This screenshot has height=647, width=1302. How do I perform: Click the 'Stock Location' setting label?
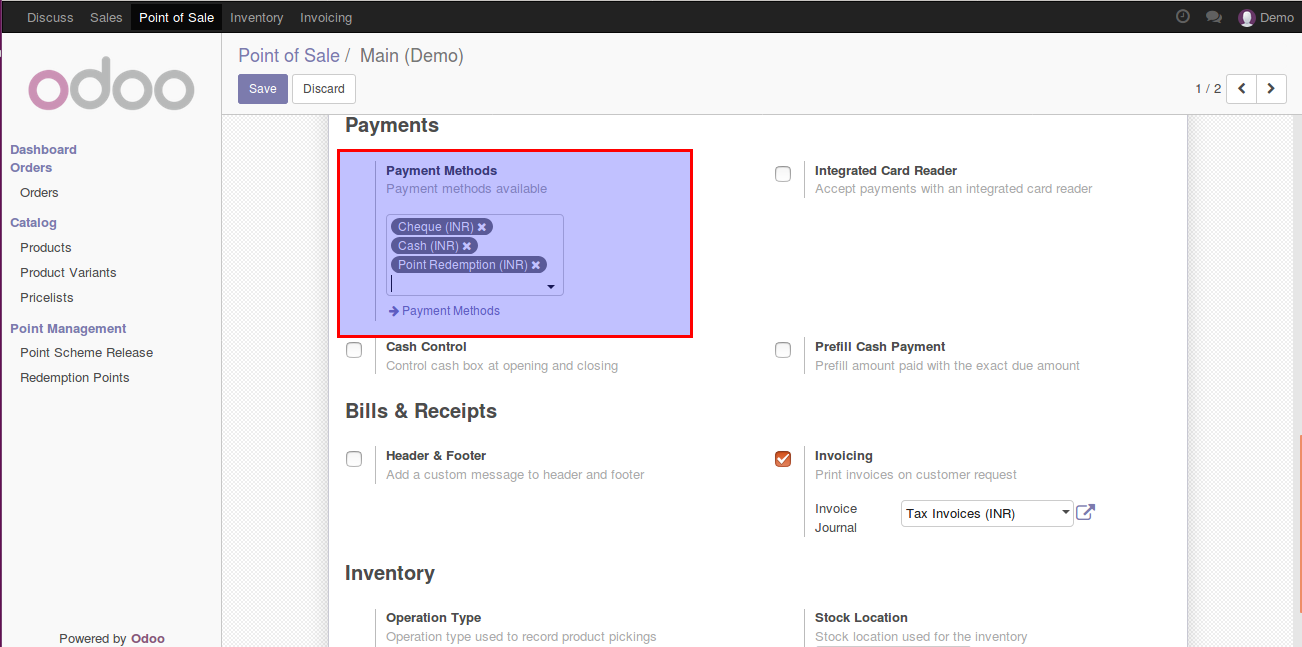point(861,618)
